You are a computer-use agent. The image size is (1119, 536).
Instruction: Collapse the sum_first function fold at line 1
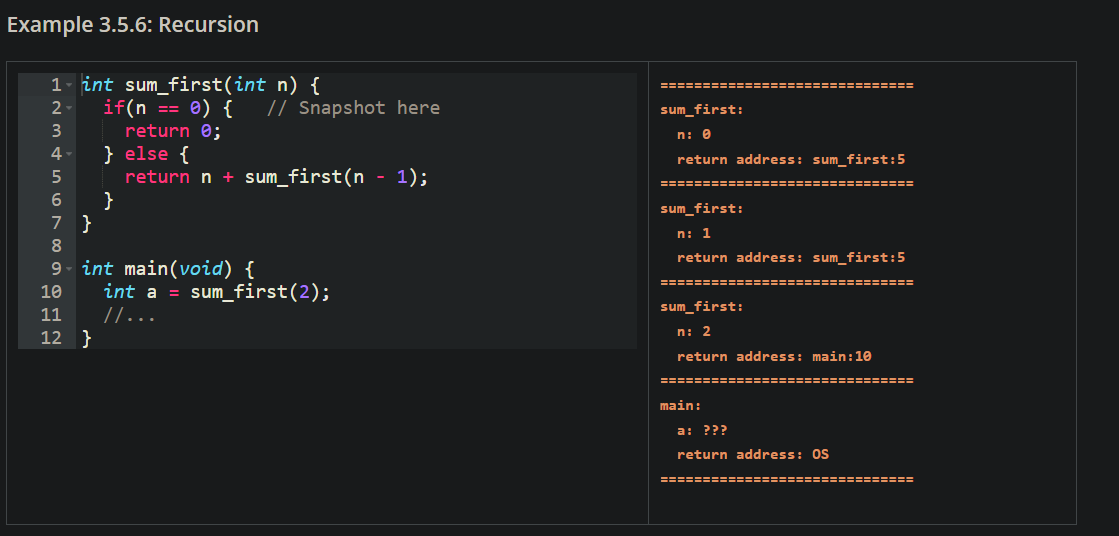pyautogui.click(x=68, y=86)
